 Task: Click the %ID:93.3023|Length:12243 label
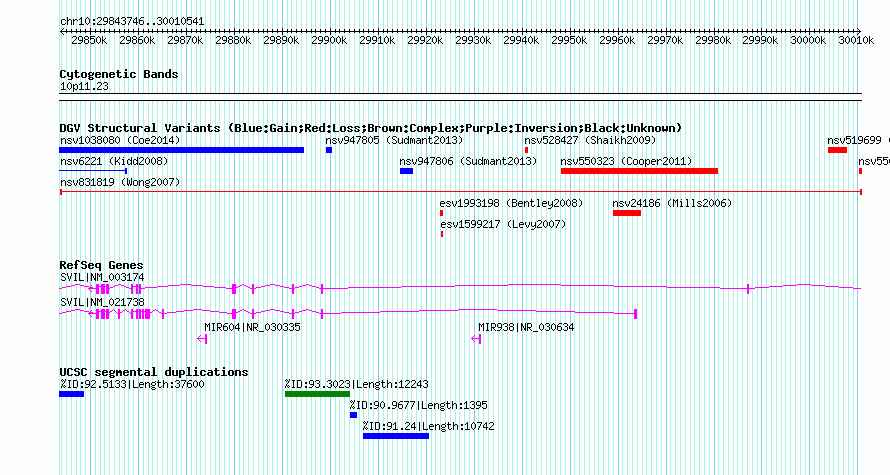(x=356, y=384)
